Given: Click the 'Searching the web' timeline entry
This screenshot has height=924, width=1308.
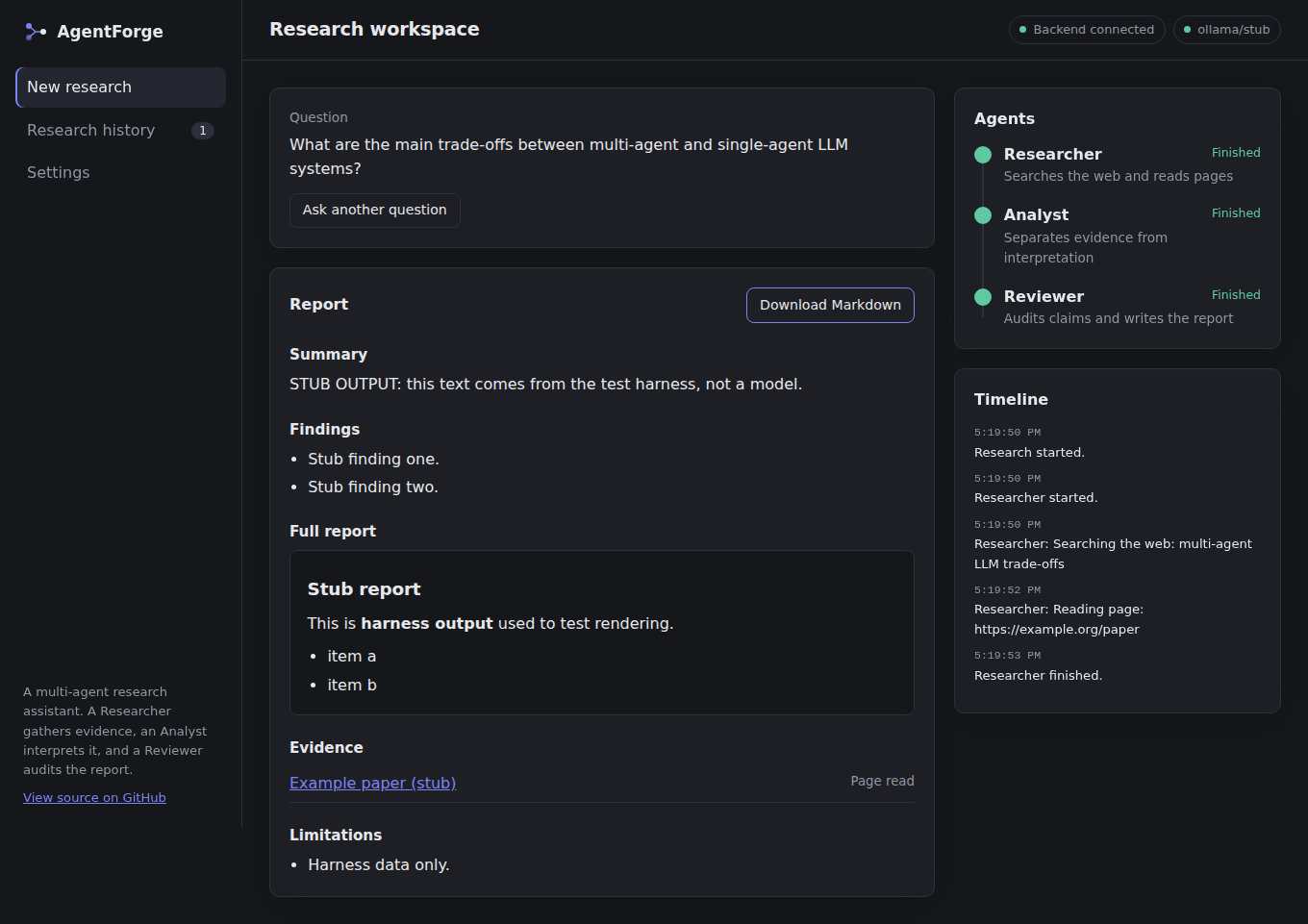Looking at the screenshot, I should point(1113,554).
